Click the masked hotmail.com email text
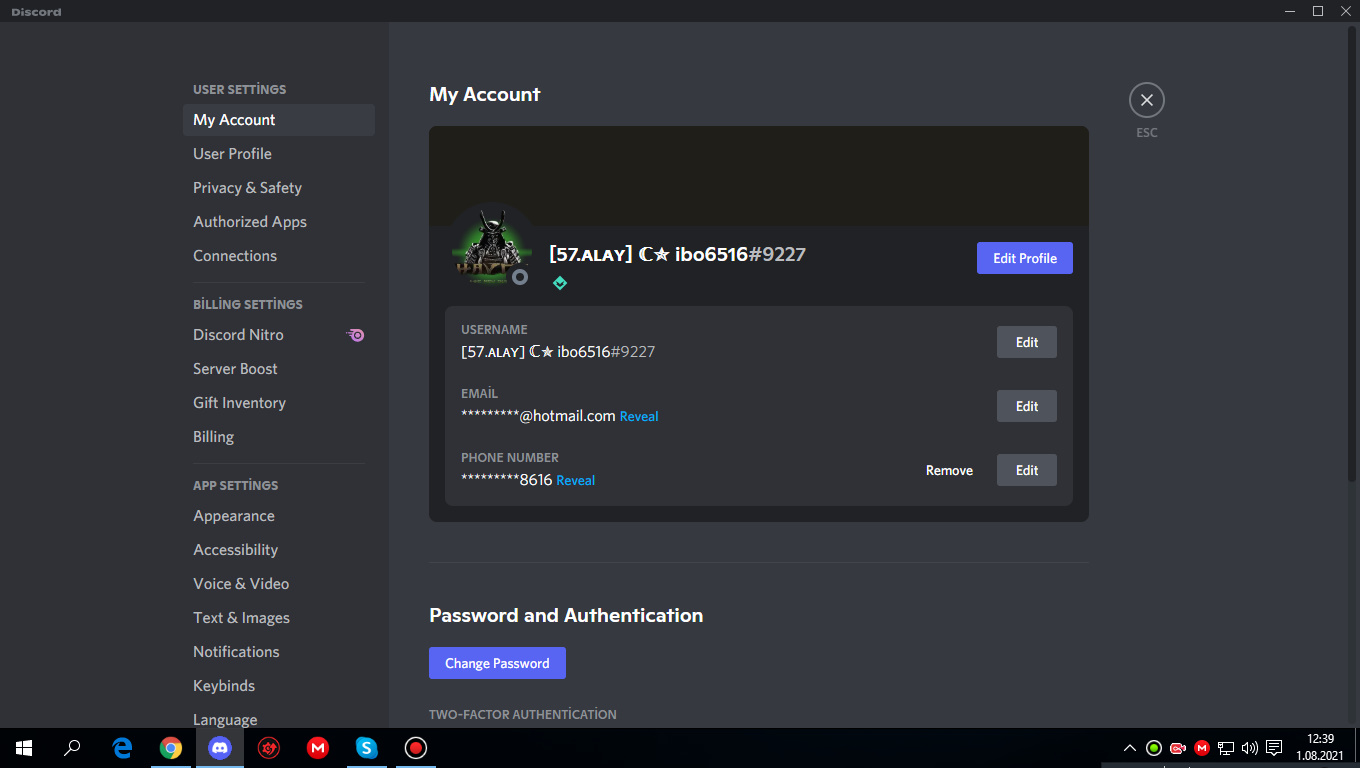The image size is (1360, 768). tap(538, 416)
